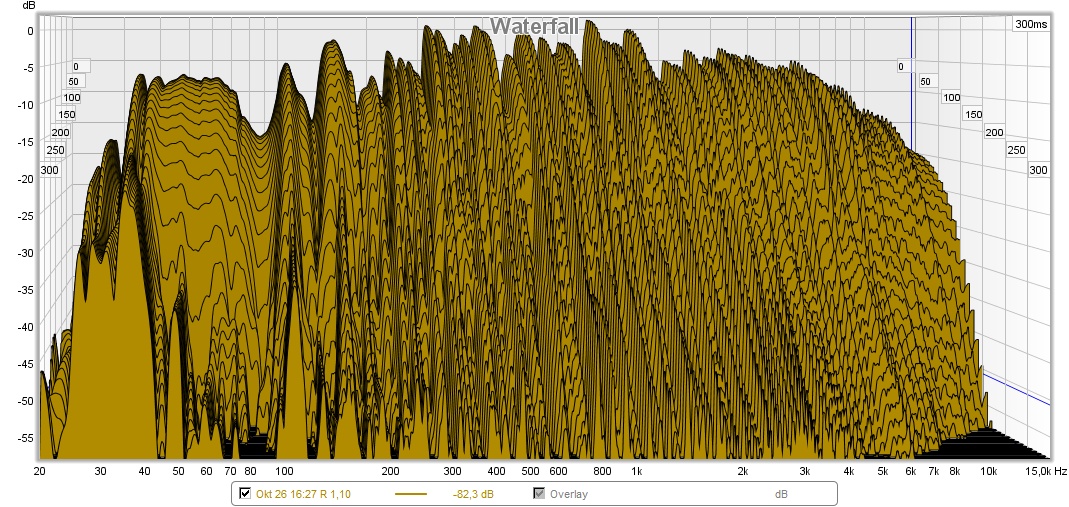Click the Waterfall graph title
This screenshot has width=1069, height=507.
(534, 26)
